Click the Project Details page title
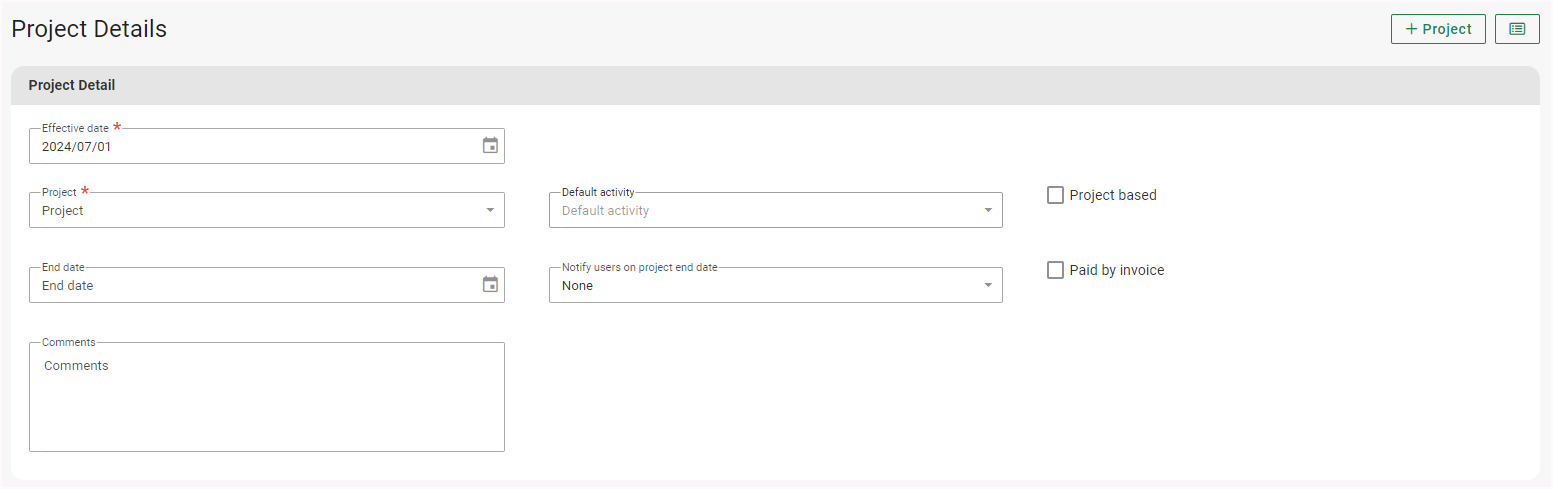1553x489 pixels. (89, 29)
